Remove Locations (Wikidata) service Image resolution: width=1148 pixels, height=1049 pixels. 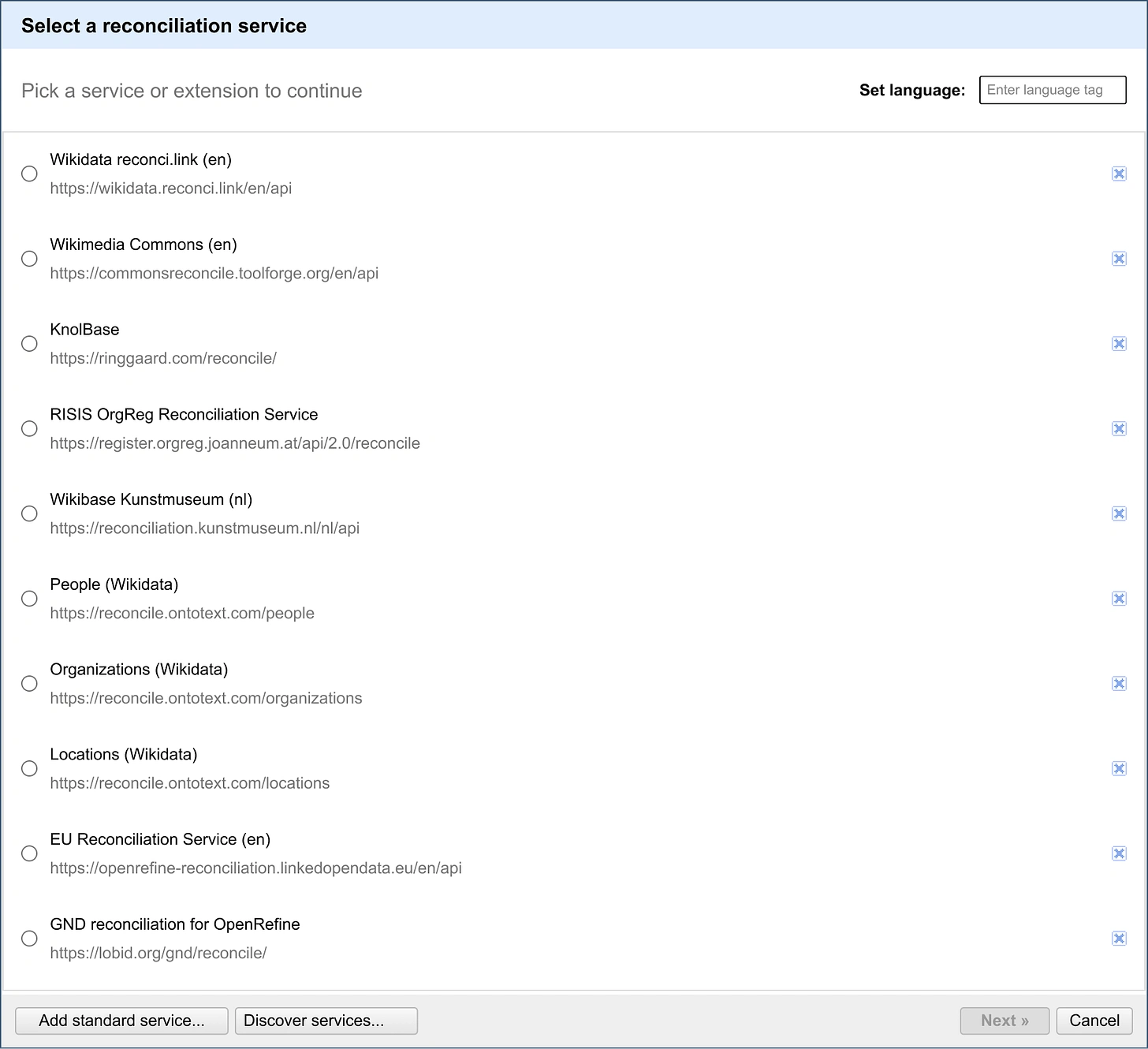click(1119, 768)
